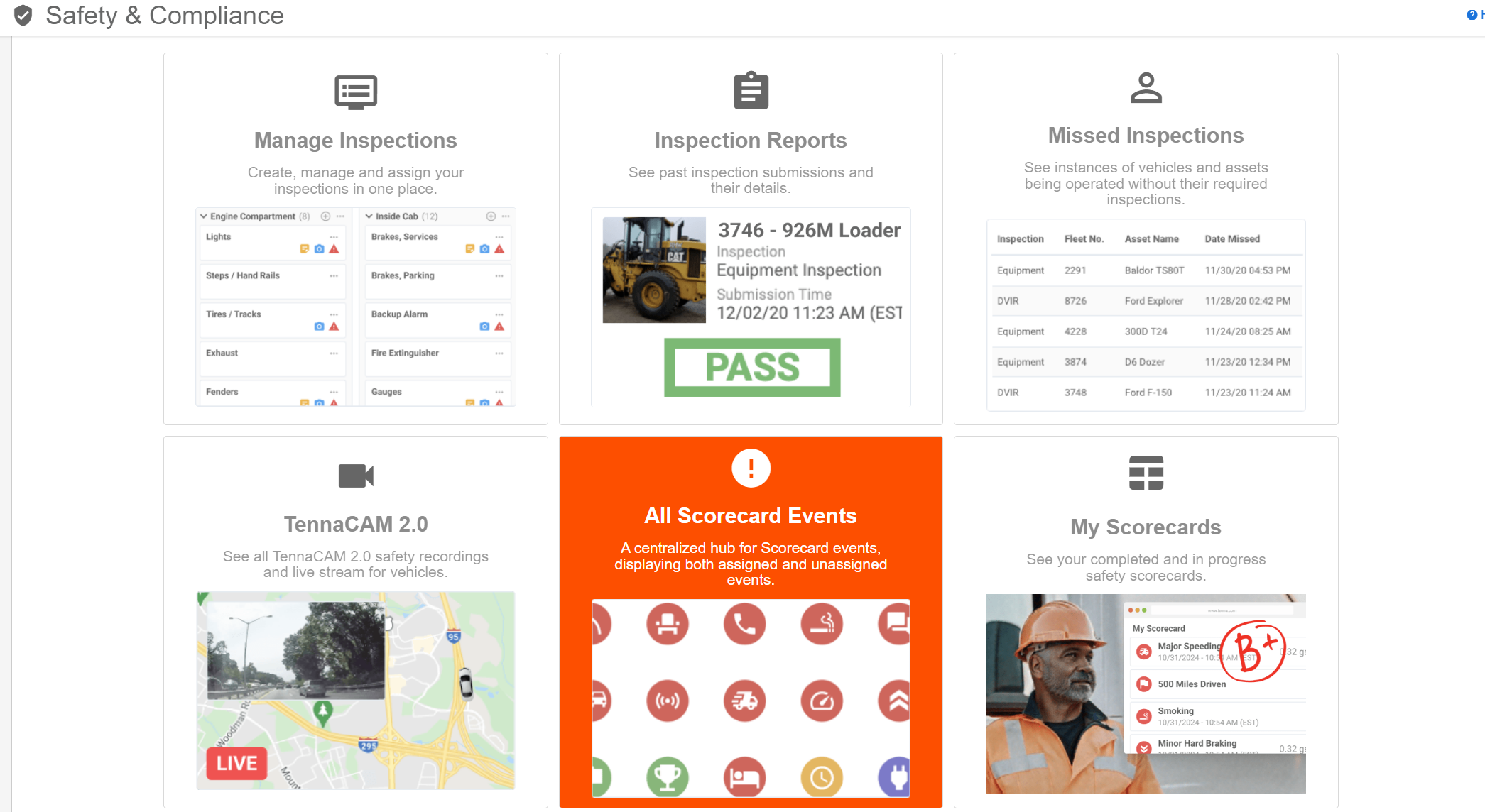1485x812 pixels.
Task: Open help via the blue question mark icon
Action: [x=1472, y=15]
